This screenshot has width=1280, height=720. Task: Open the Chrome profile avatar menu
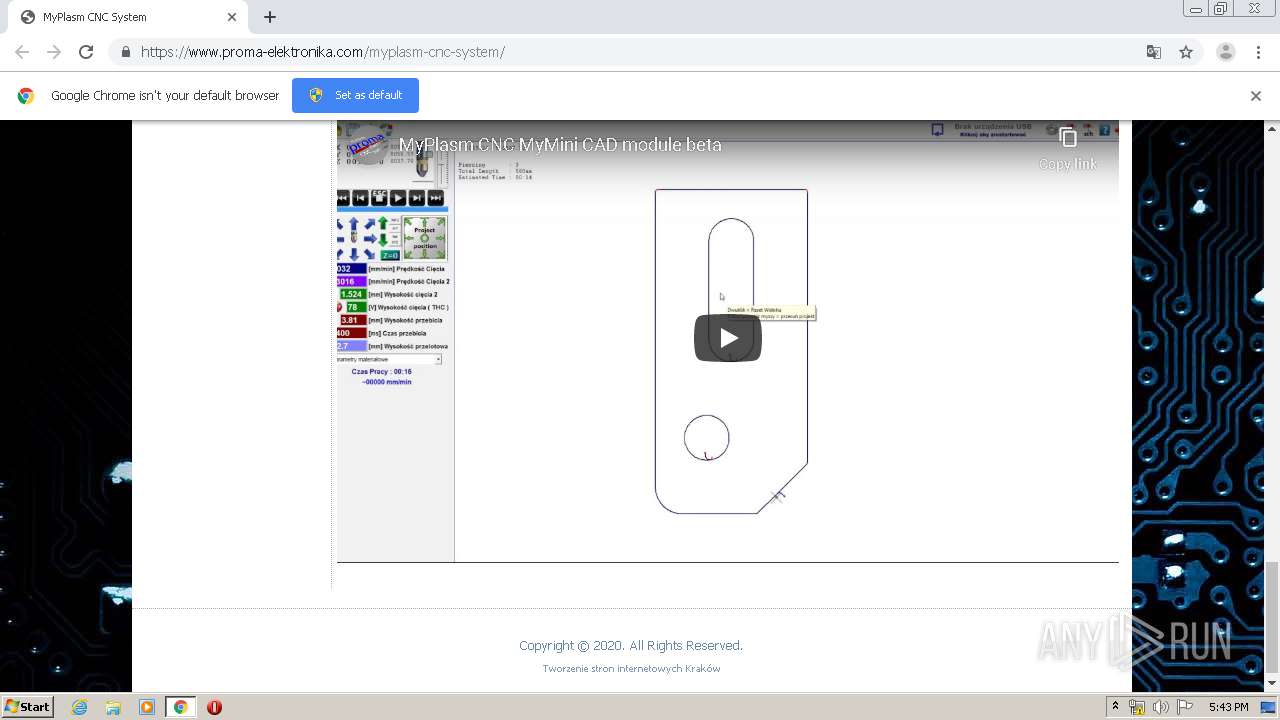(x=1225, y=52)
